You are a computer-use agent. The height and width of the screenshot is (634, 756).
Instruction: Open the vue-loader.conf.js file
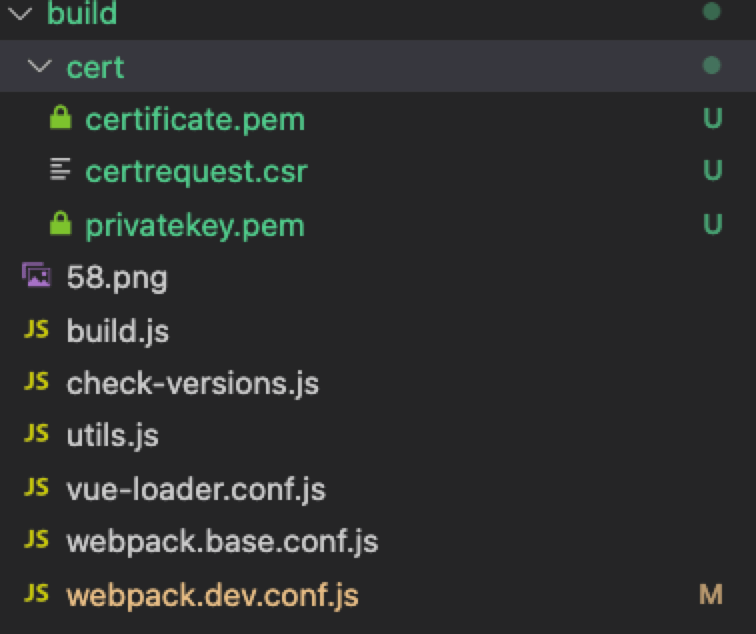[x=196, y=490]
